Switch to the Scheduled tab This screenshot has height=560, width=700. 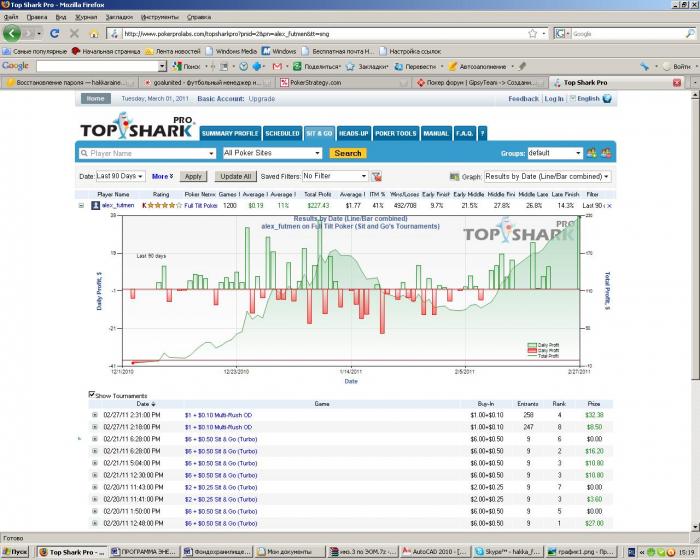pos(282,133)
